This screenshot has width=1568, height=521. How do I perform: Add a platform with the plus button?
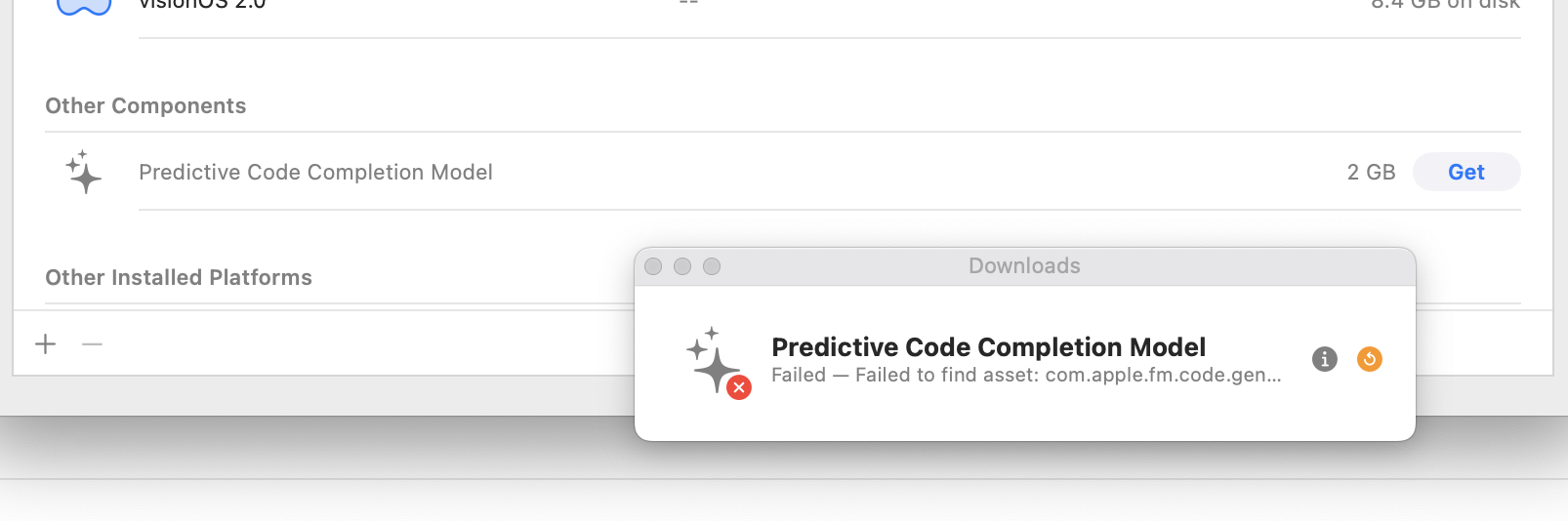point(45,343)
